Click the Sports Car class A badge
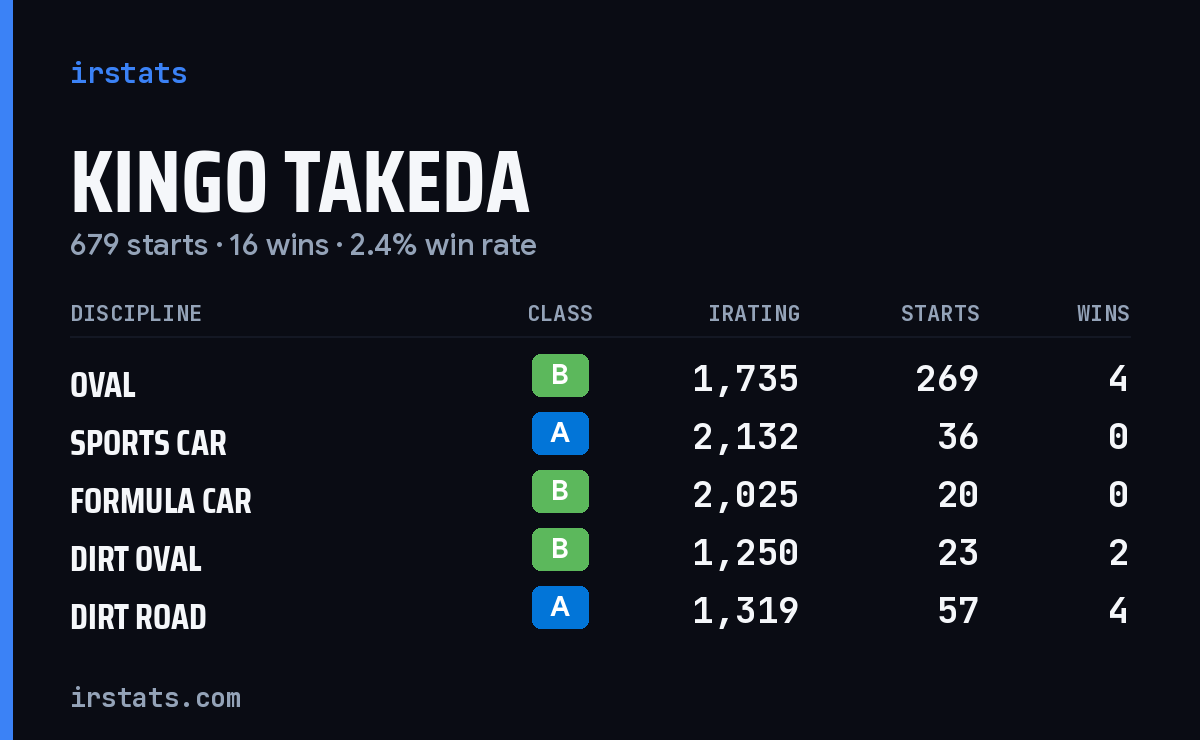This screenshot has width=1200, height=740. coord(560,434)
